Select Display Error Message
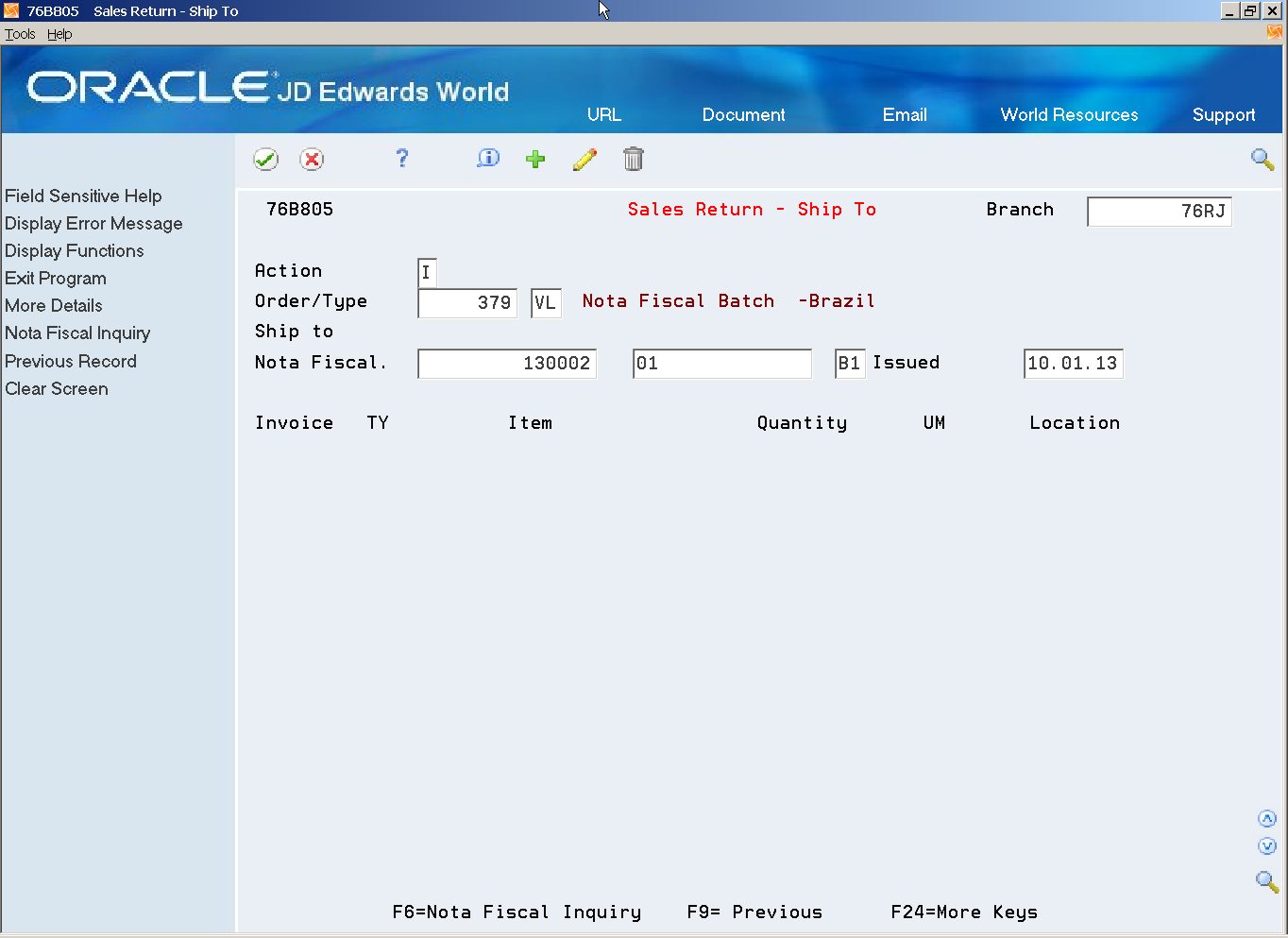This screenshot has height=938, width=1288. pos(93,224)
